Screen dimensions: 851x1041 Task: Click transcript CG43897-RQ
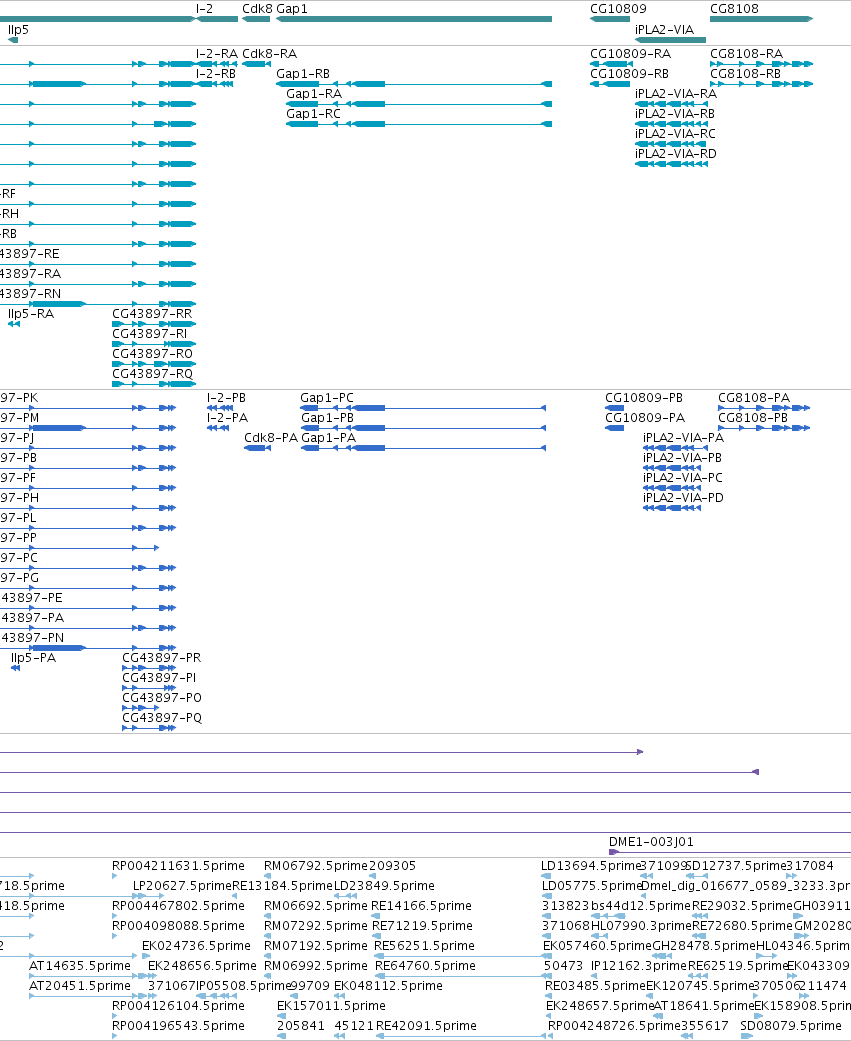click(152, 373)
